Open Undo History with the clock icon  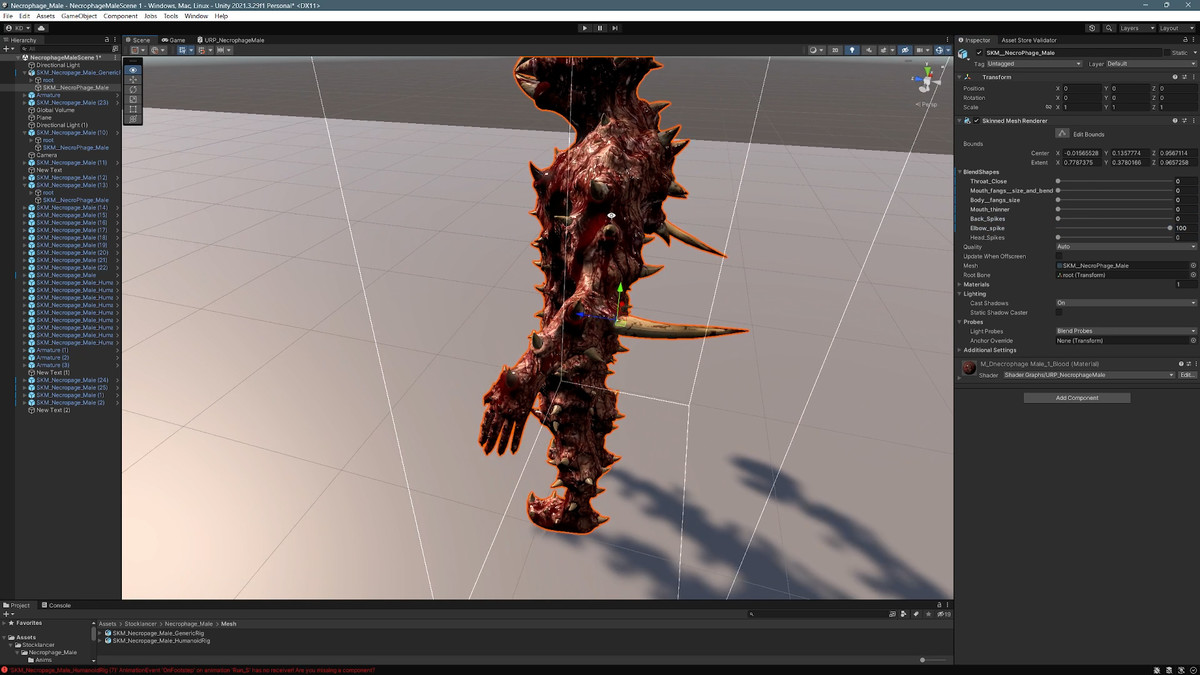pos(1092,28)
